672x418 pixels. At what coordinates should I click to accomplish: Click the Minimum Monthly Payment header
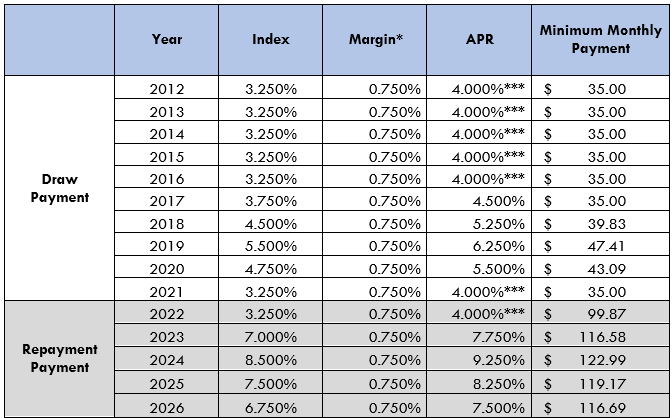[600, 39]
